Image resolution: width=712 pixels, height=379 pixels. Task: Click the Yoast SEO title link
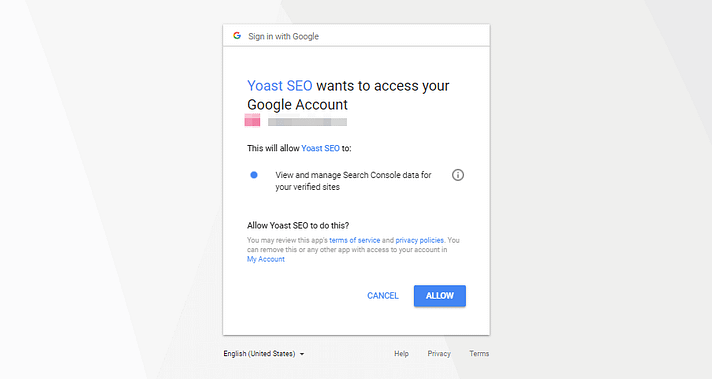point(280,85)
